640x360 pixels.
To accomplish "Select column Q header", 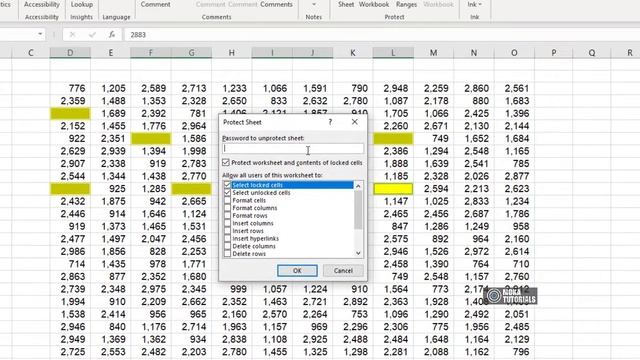I will click(x=592, y=53).
